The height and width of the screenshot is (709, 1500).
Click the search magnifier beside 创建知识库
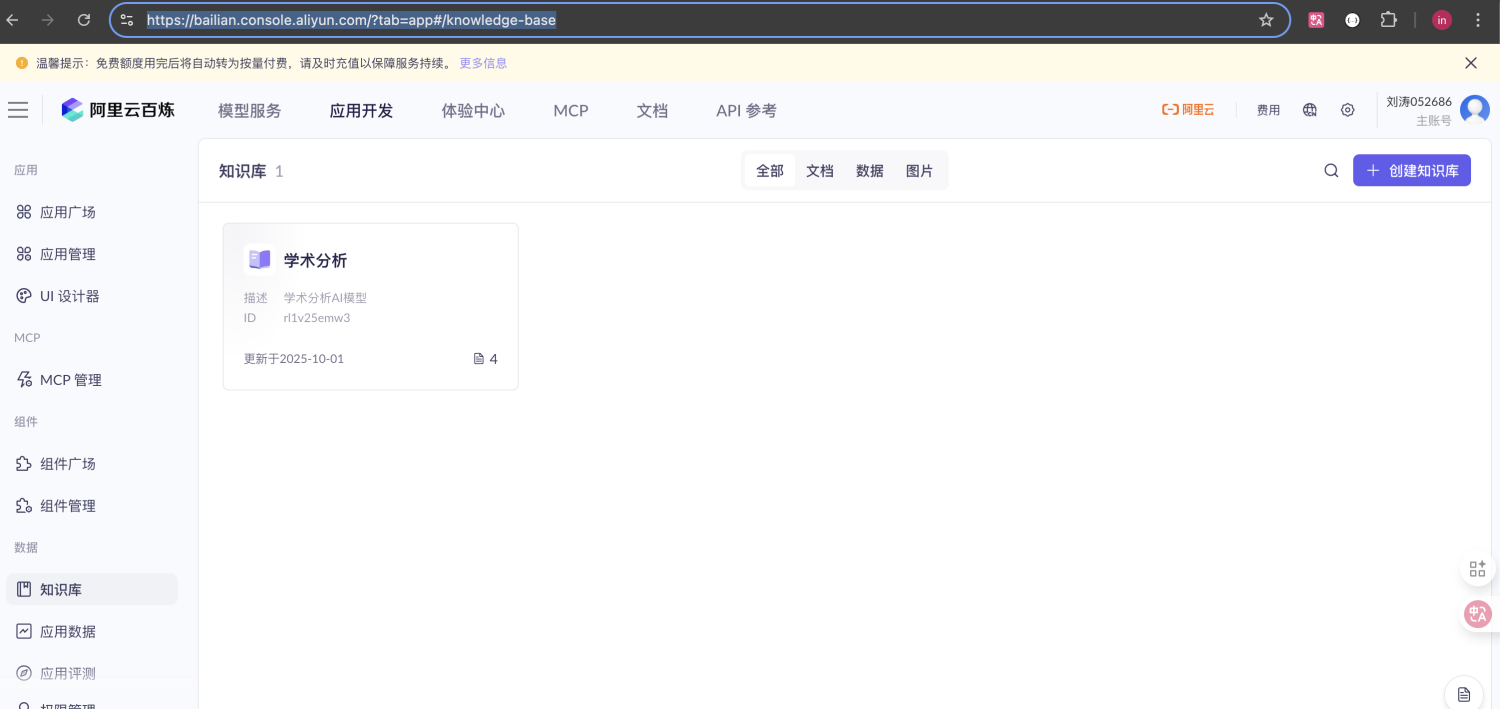[1331, 170]
